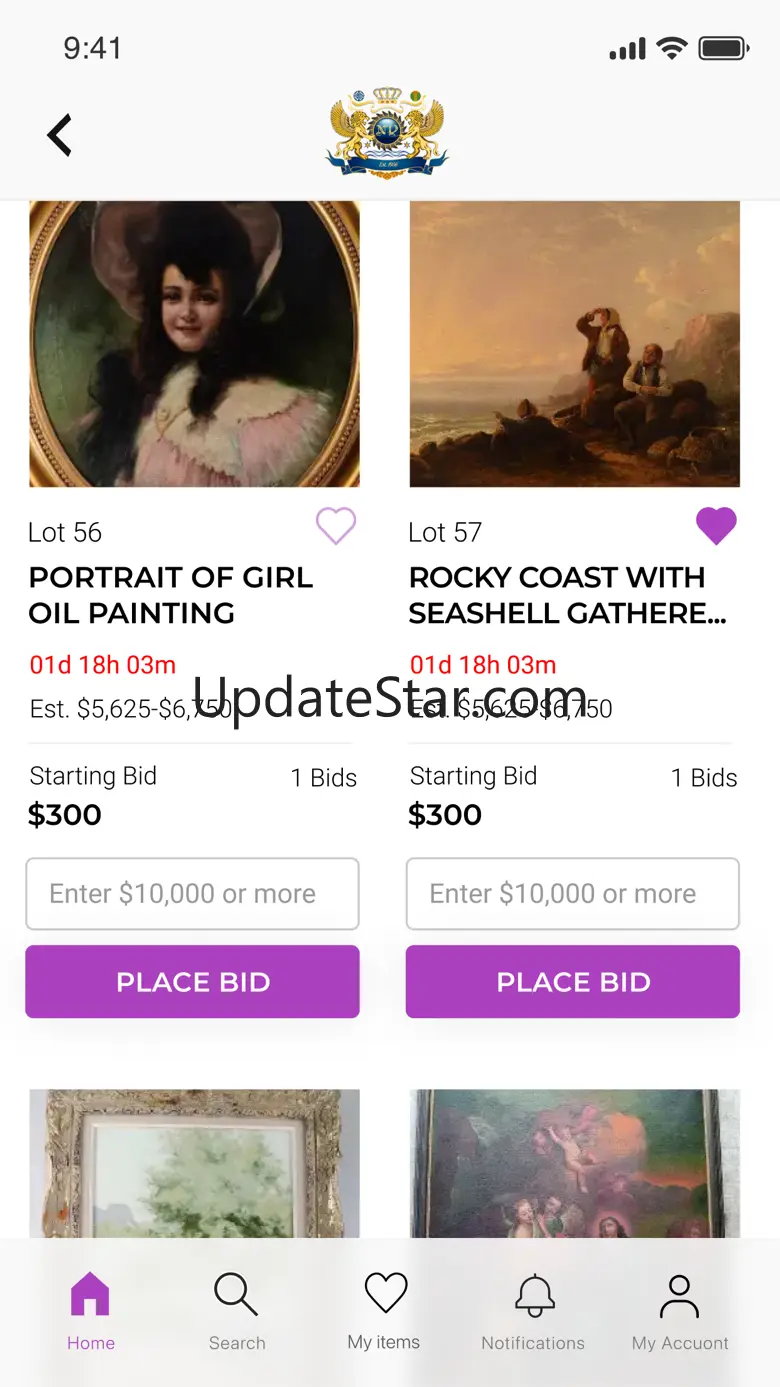The width and height of the screenshot is (780, 1387).
Task: Tap the back arrow icon
Action: 60,135
